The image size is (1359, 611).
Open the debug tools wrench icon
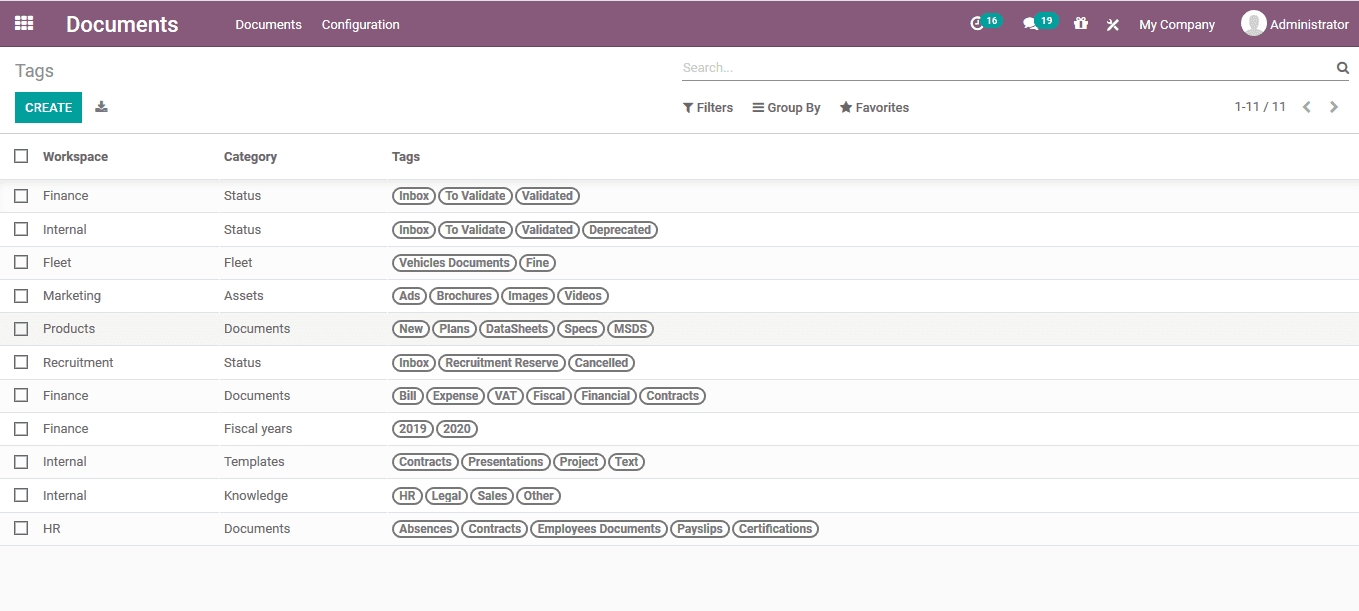(x=1112, y=25)
